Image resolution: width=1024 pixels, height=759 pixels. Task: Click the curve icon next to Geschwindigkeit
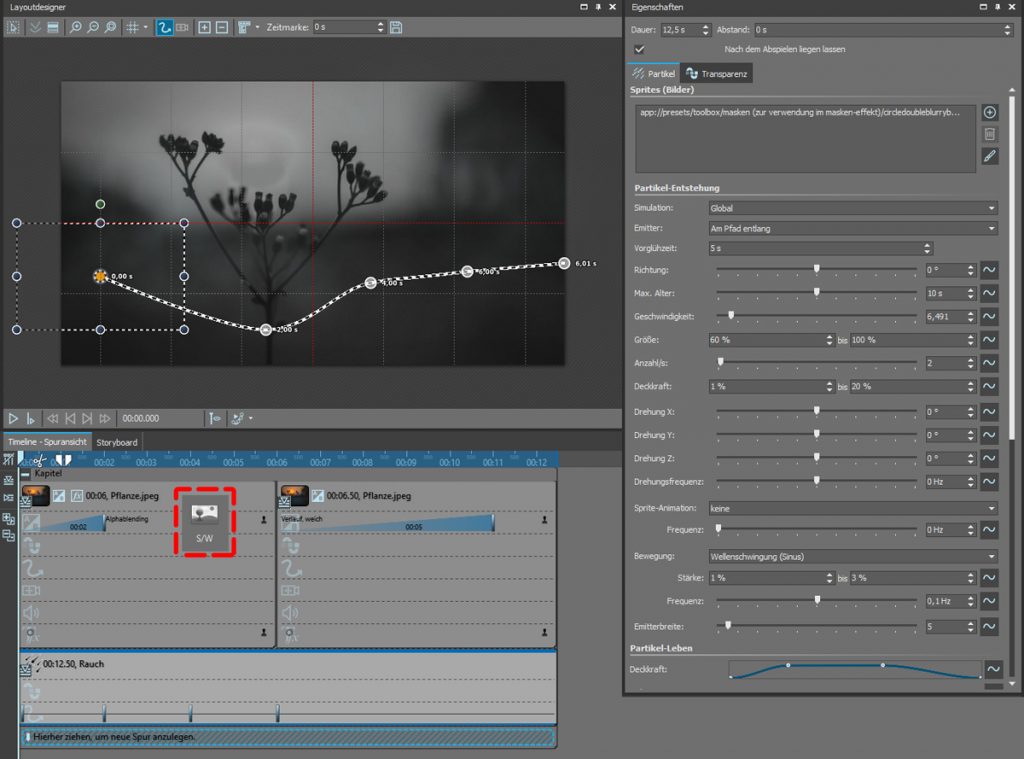[989, 315]
